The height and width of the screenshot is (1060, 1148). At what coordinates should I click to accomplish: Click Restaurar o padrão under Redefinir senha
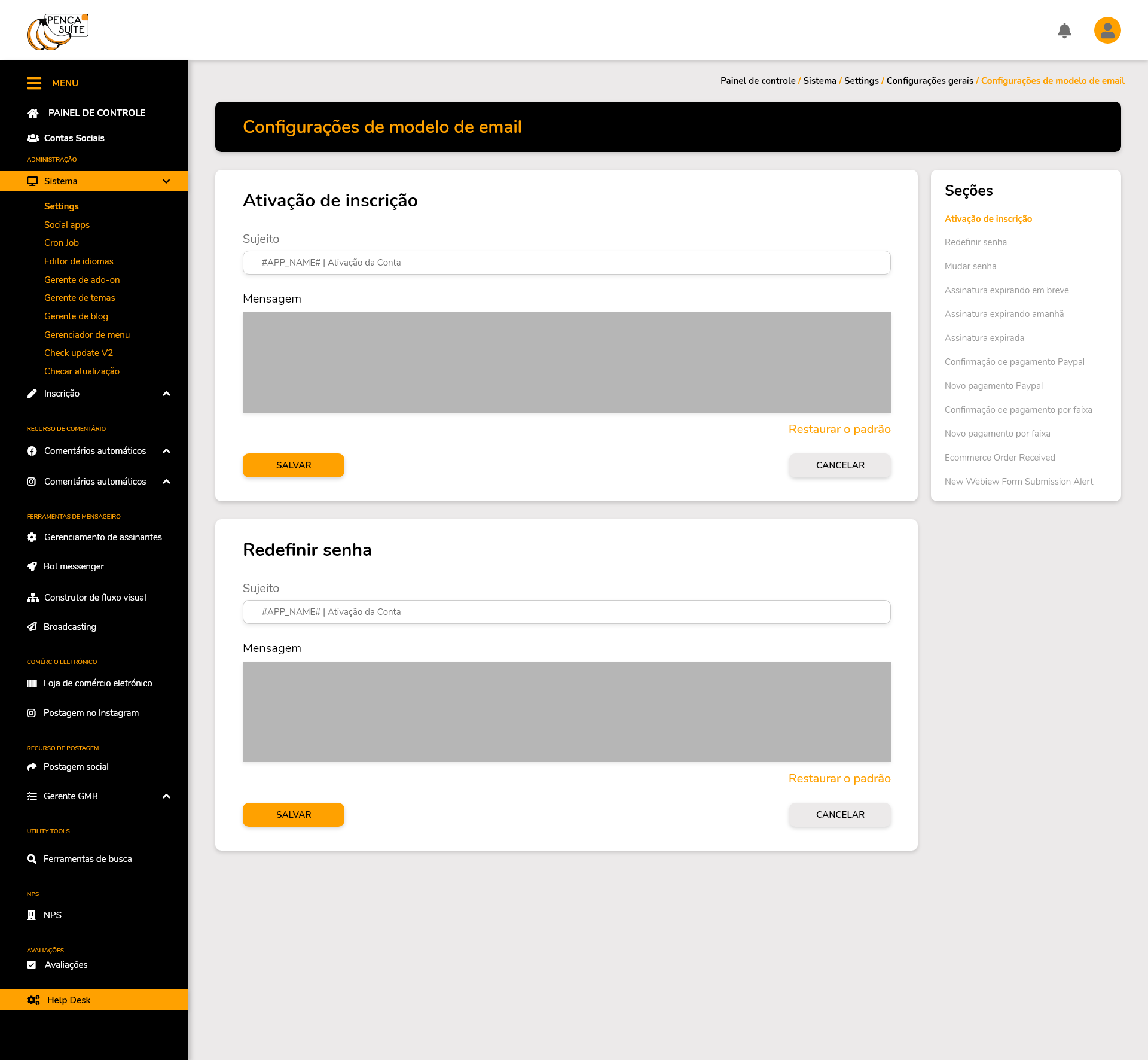pos(839,779)
